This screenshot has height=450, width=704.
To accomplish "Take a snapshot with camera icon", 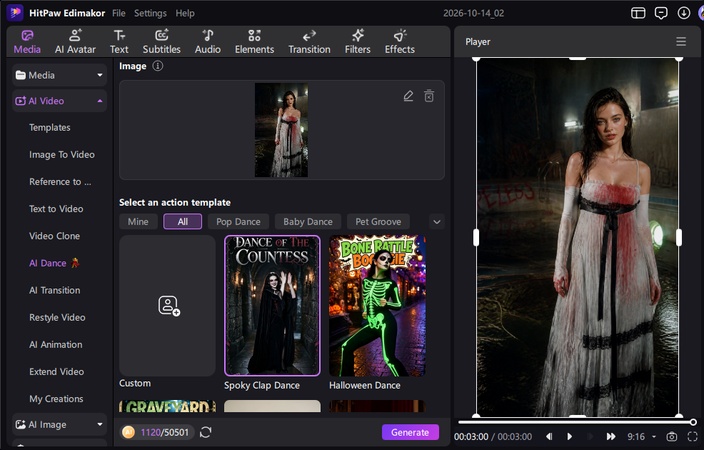I will pyautogui.click(x=671, y=437).
